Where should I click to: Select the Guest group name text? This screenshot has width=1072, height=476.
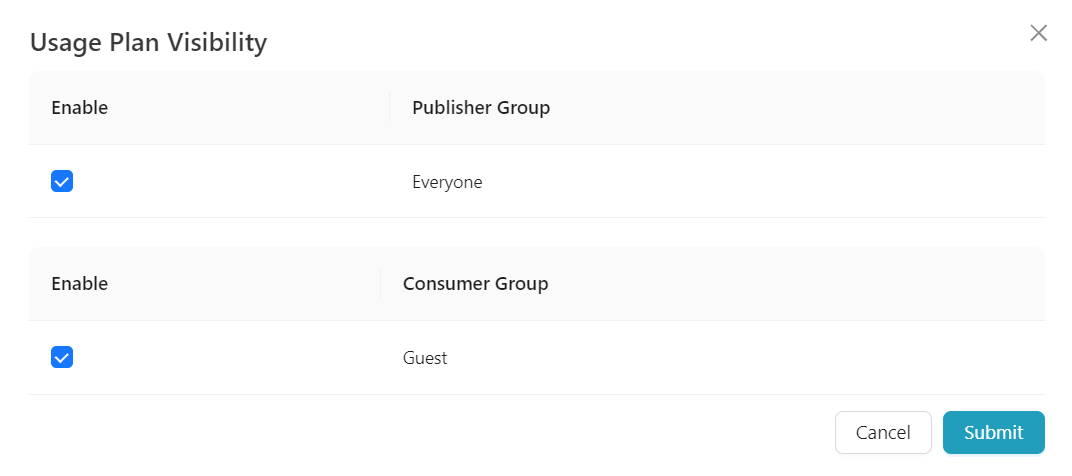[x=425, y=358]
